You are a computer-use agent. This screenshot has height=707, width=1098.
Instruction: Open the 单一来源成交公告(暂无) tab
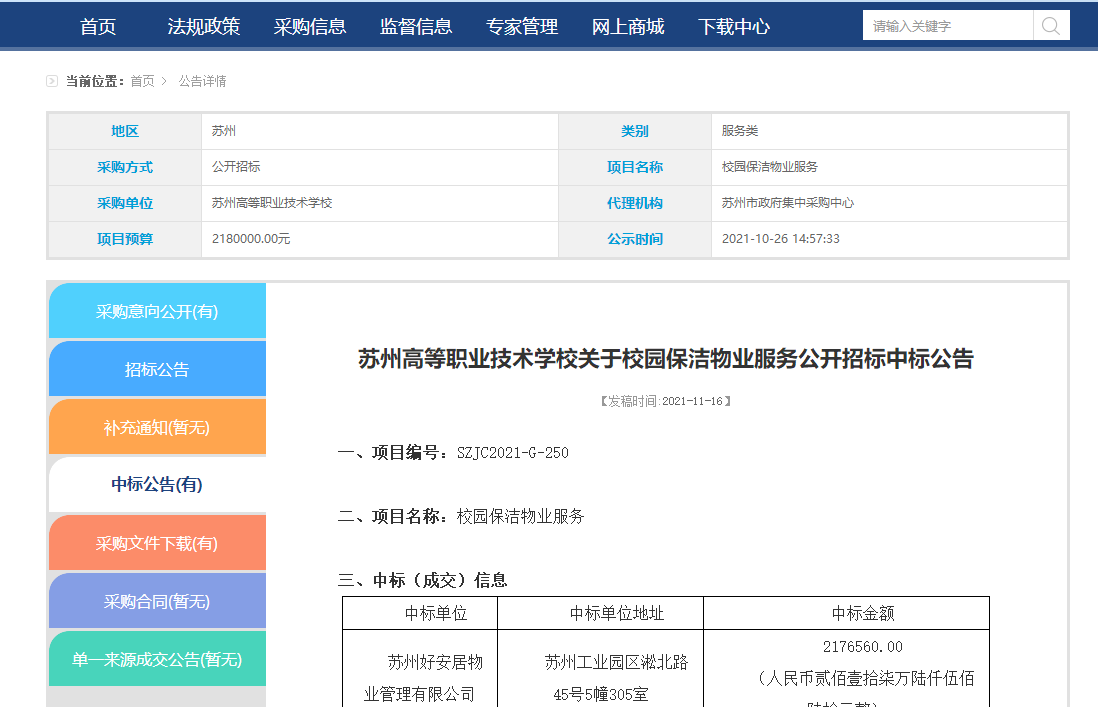pos(158,659)
